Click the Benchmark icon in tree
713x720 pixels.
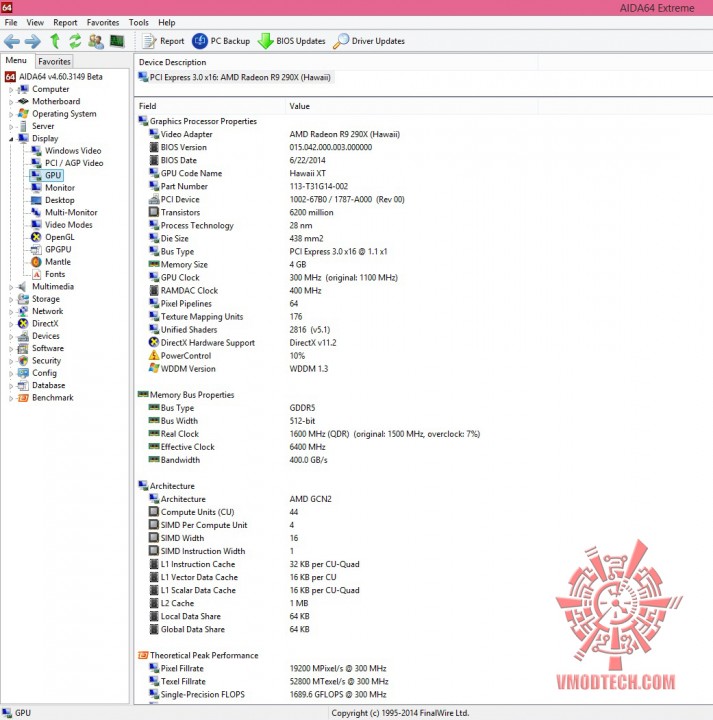click(x=23, y=398)
